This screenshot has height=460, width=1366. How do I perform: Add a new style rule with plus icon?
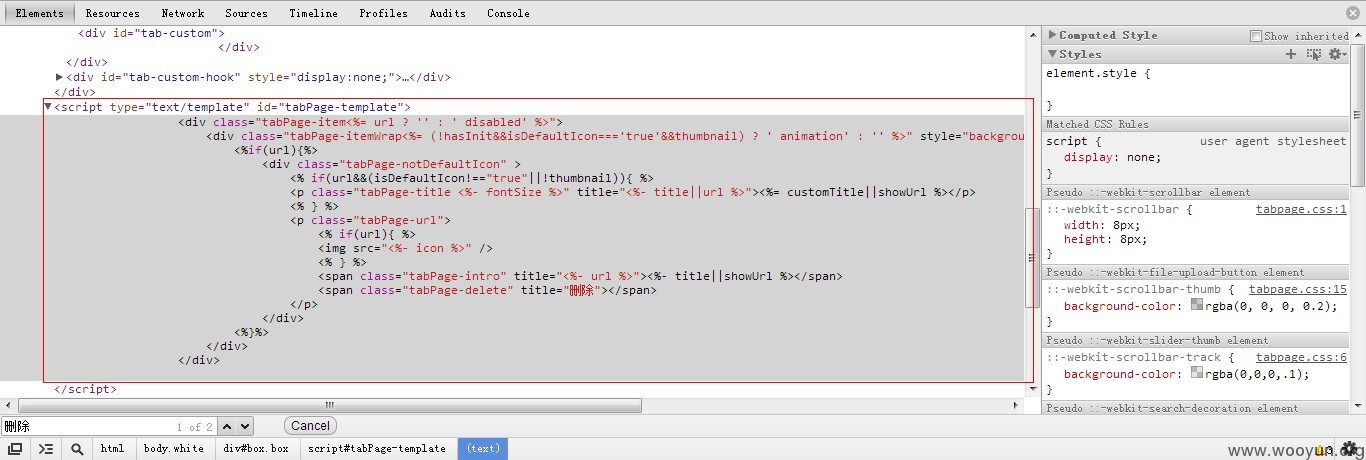1291,54
